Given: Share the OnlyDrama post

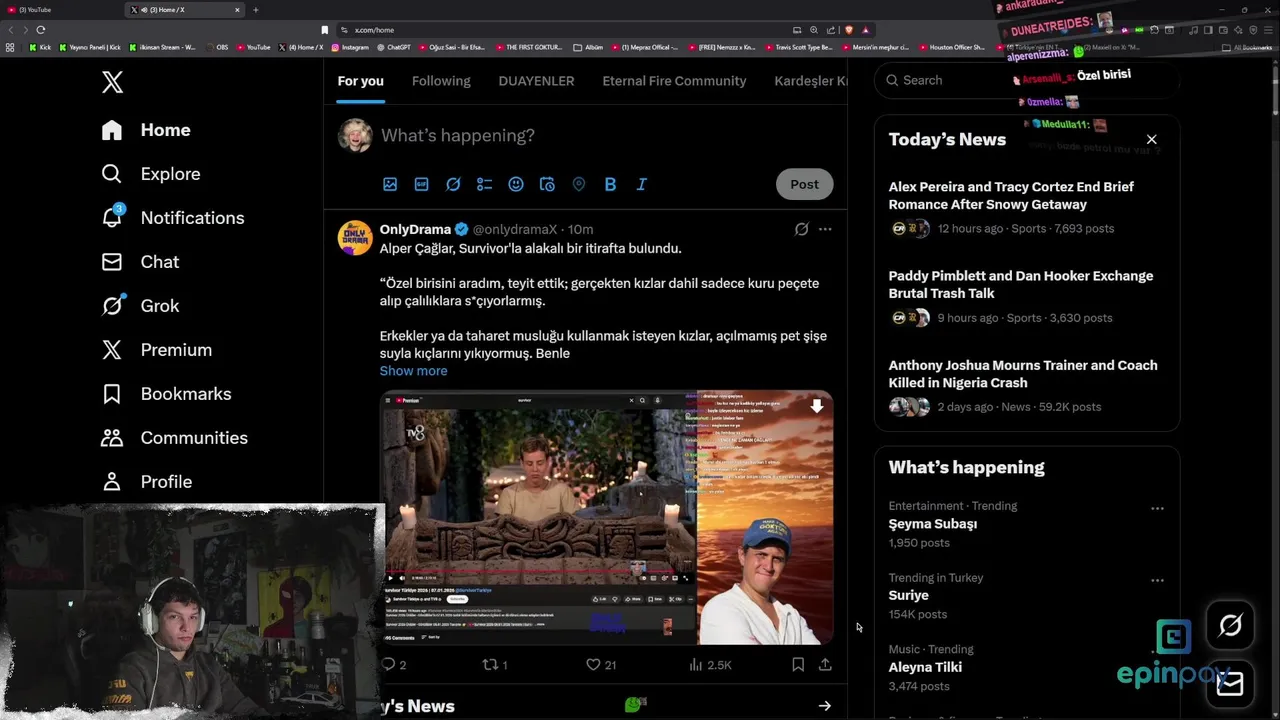Looking at the screenshot, I should [x=825, y=664].
